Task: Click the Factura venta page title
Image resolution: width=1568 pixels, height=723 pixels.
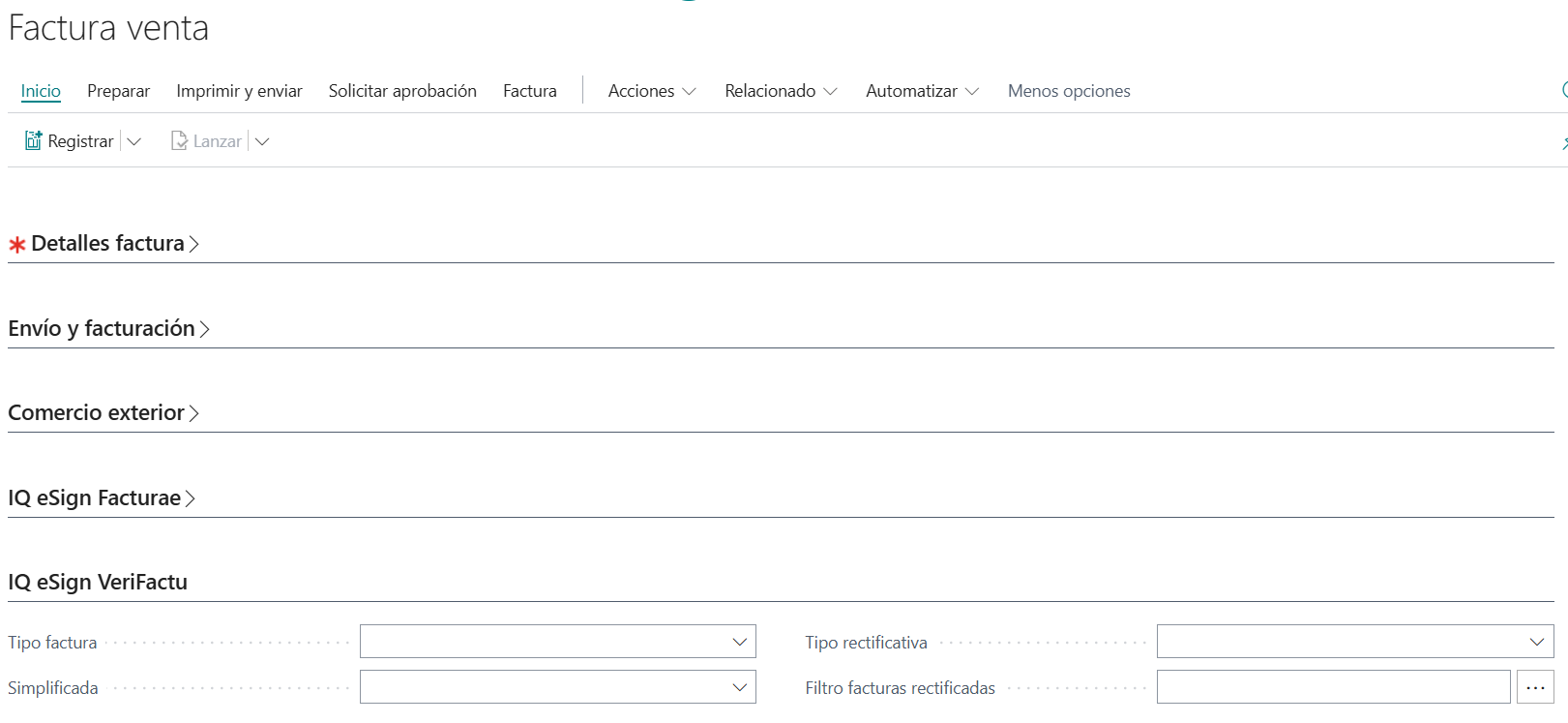Action: [x=108, y=28]
